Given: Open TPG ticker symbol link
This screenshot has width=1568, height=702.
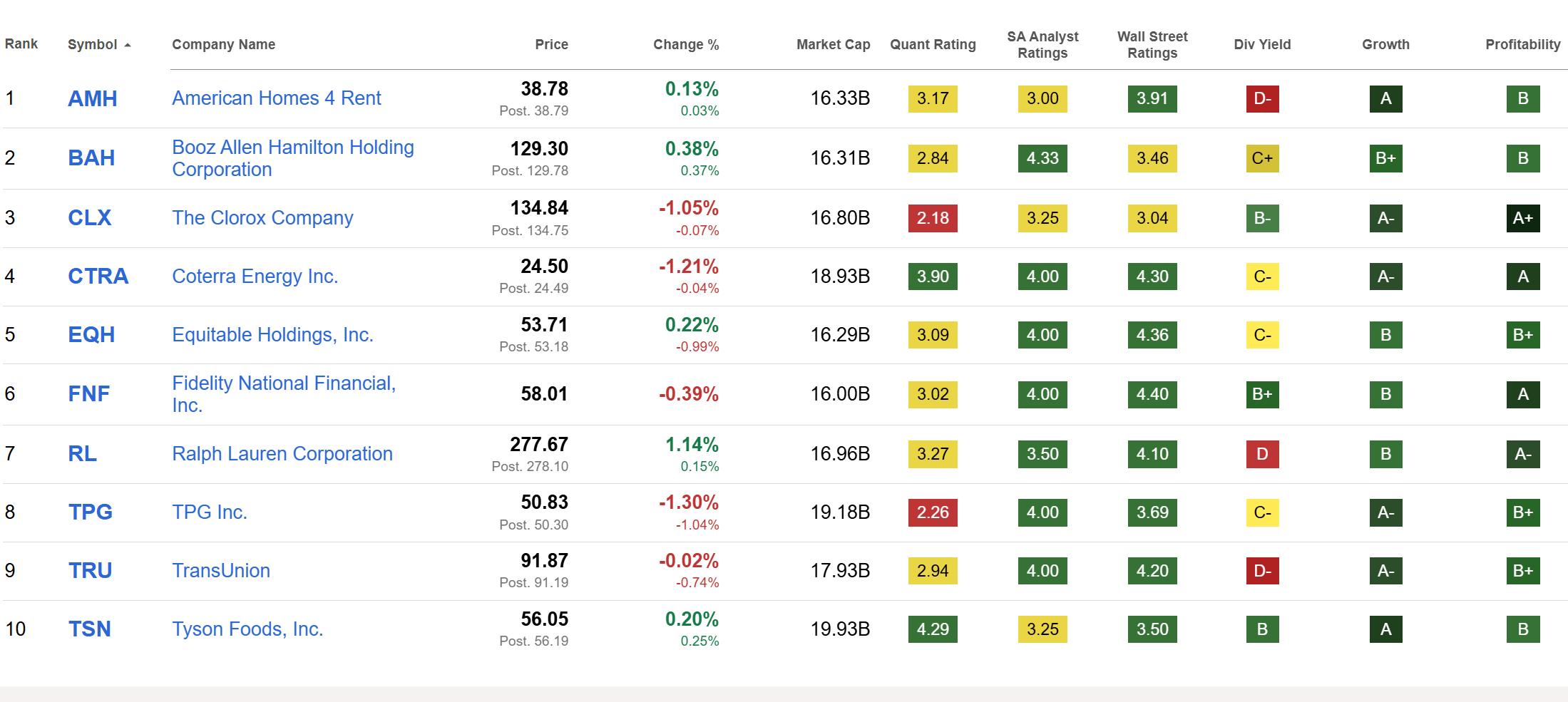Looking at the screenshot, I should (x=91, y=512).
